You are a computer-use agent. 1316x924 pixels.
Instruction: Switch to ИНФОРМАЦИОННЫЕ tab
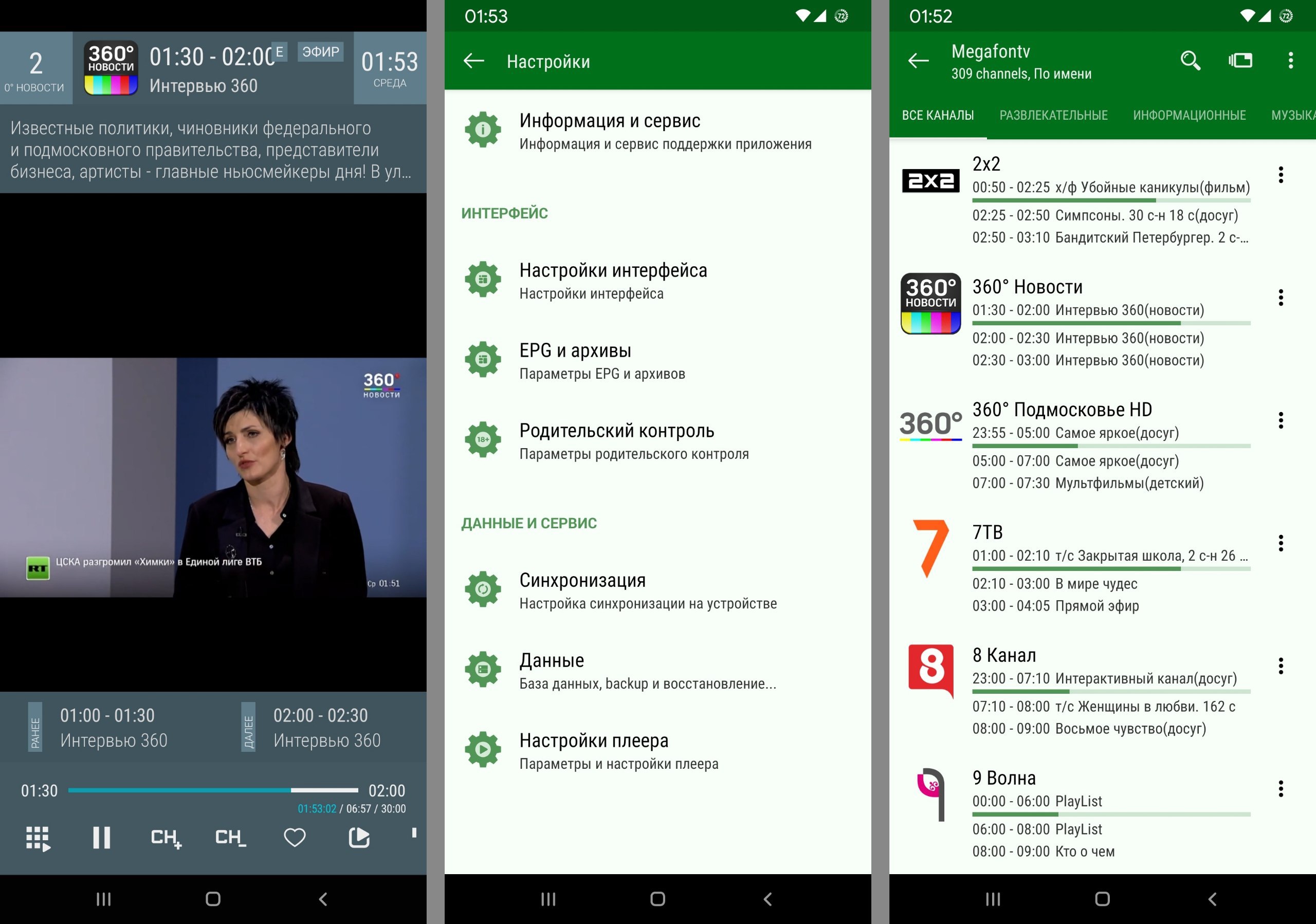coord(1189,115)
